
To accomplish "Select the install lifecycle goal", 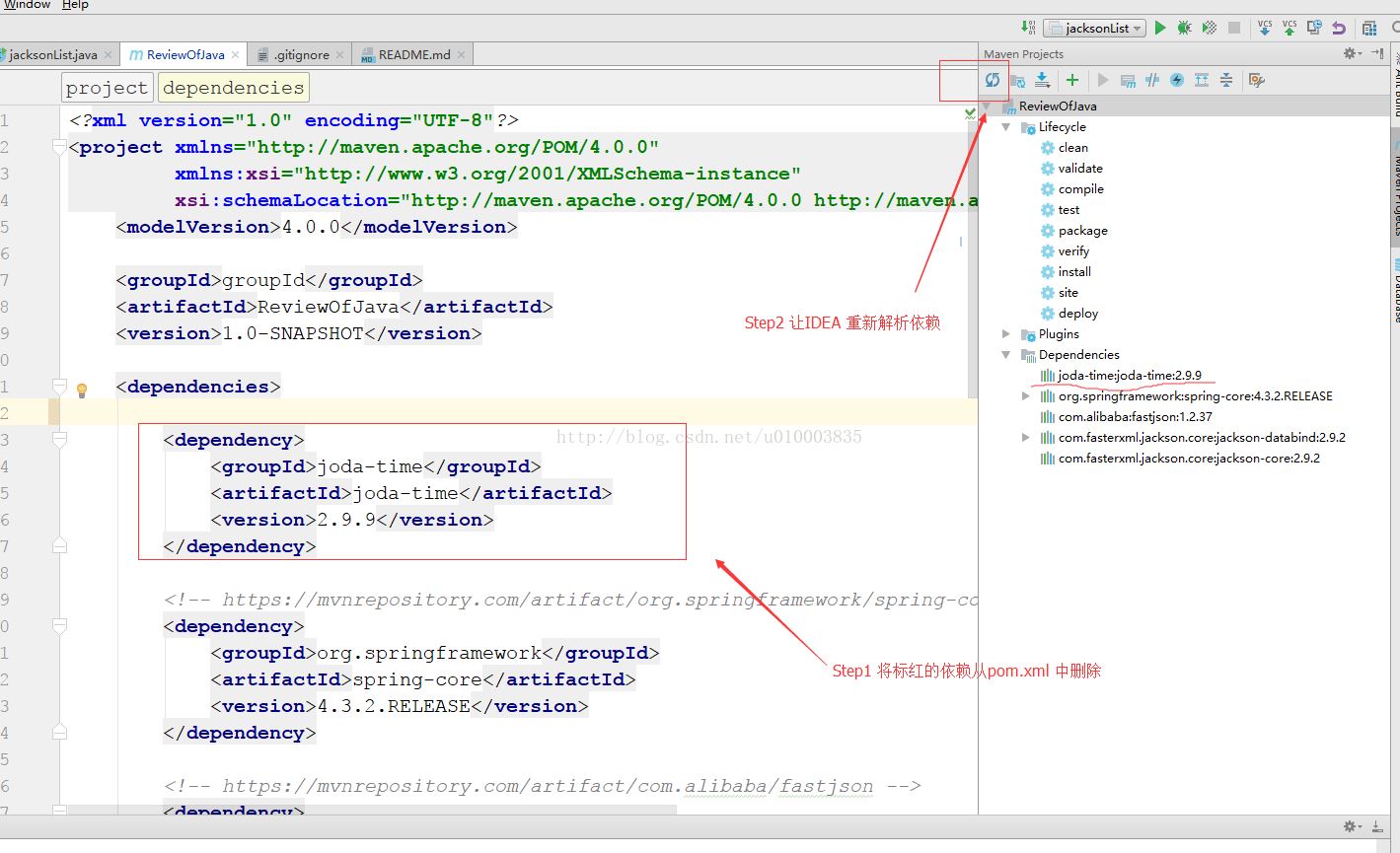I will coord(1074,272).
